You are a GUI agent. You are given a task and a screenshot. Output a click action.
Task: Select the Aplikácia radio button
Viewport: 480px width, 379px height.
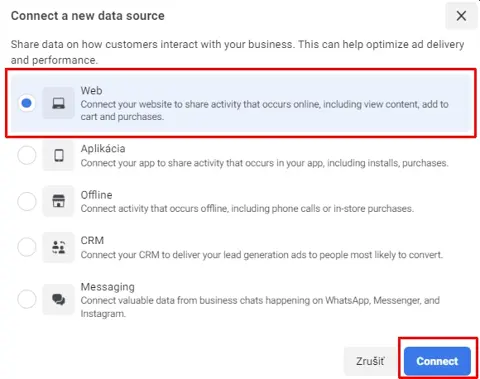[x=27, y=155]
